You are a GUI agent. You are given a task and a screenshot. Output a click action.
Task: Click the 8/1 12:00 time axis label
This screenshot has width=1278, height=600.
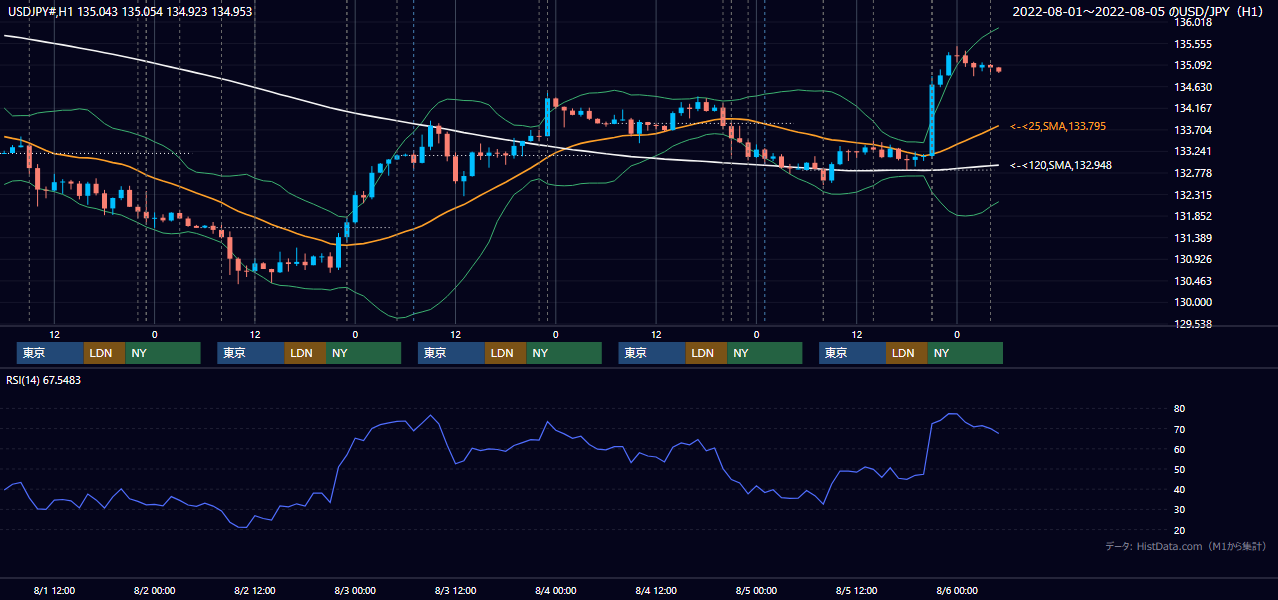pos(54,590)
